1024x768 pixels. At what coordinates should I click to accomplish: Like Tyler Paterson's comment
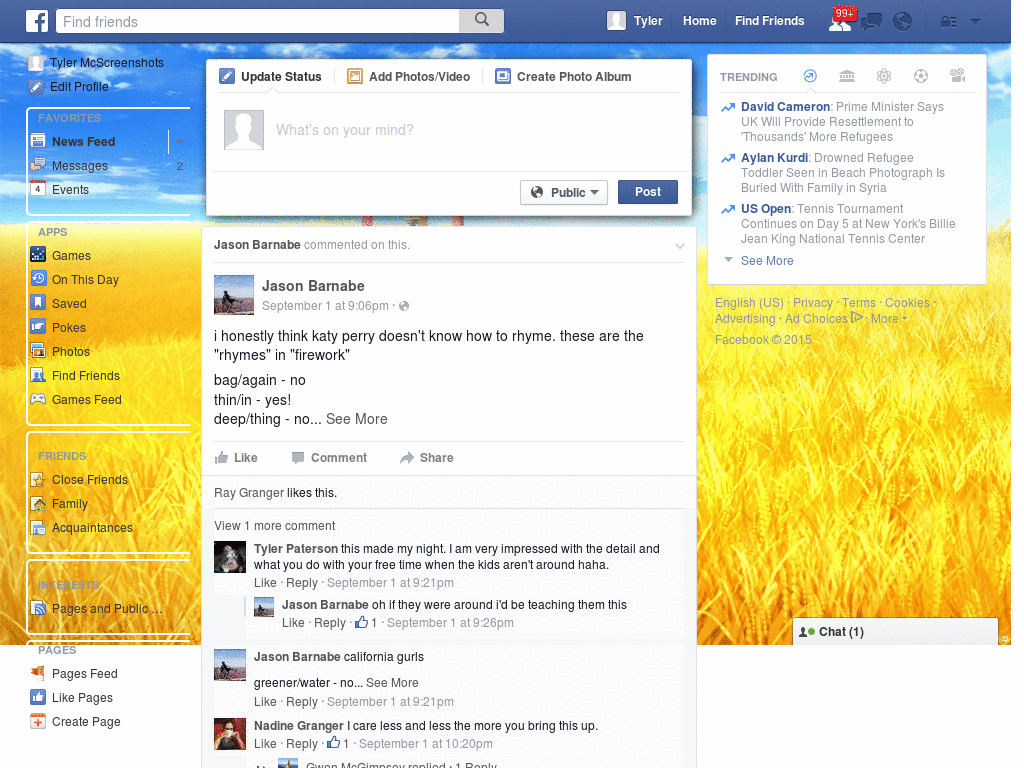coord(265,583)
